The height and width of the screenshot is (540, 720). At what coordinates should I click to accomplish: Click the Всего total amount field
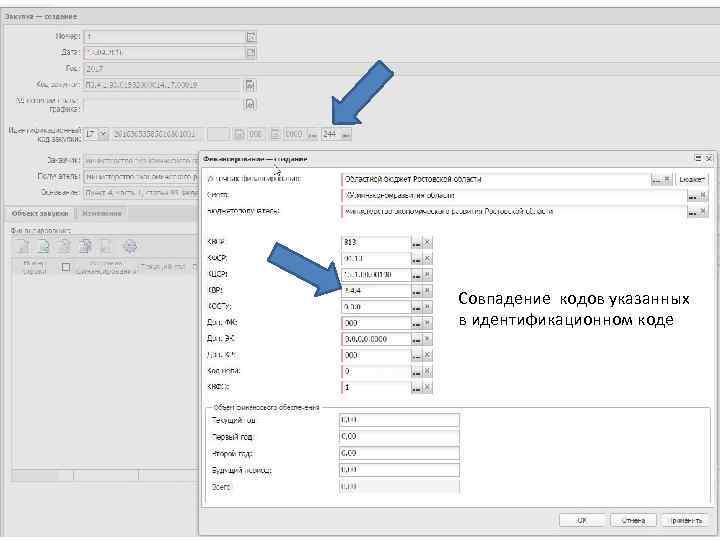(x=399, y=486)
